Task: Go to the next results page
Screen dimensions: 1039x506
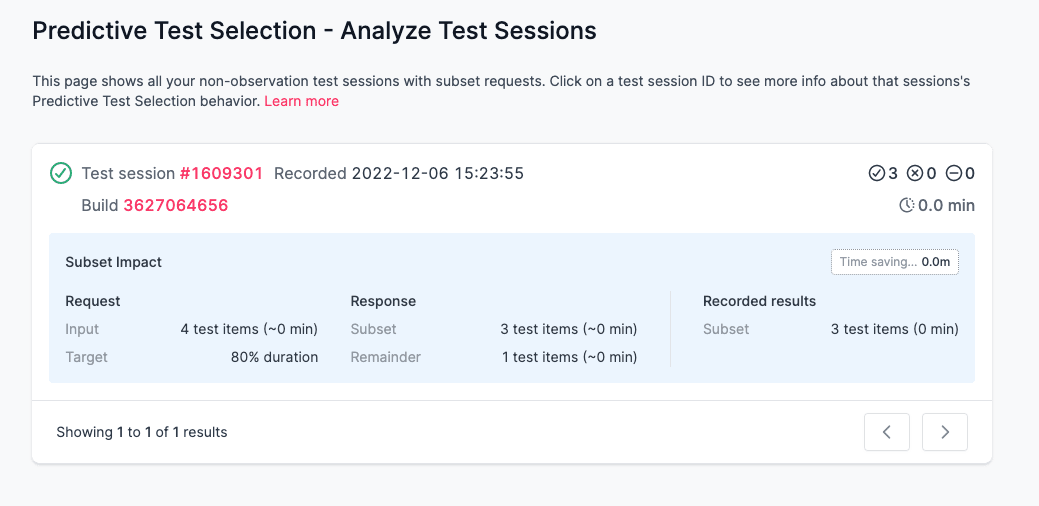Action: pyautogui.click(x=945, y=432)
